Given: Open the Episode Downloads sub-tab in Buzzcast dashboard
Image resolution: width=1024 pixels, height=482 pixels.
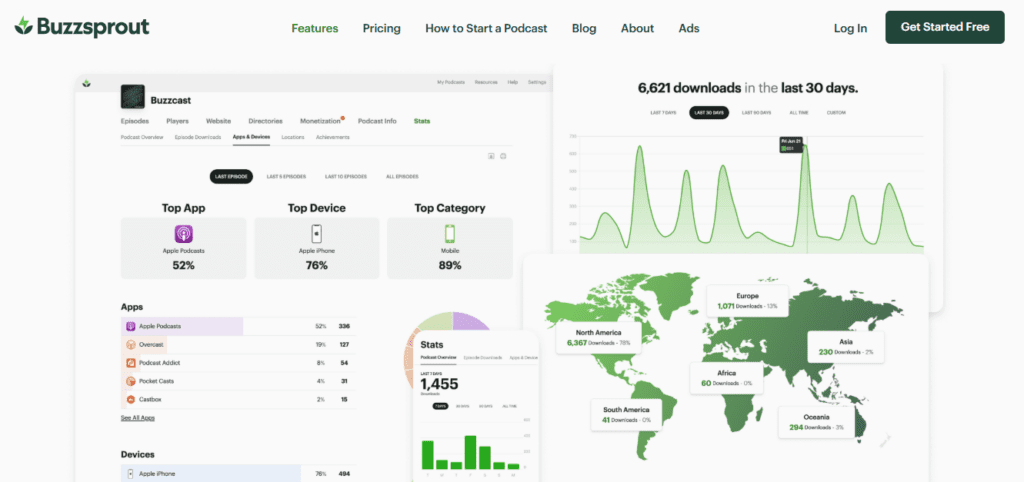Looking at the screenshot, I should click(x=198, y=137).
